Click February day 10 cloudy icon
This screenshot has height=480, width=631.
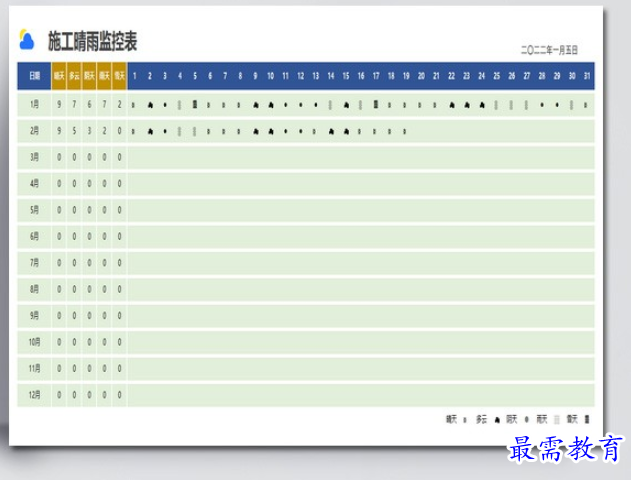point(271,131)
